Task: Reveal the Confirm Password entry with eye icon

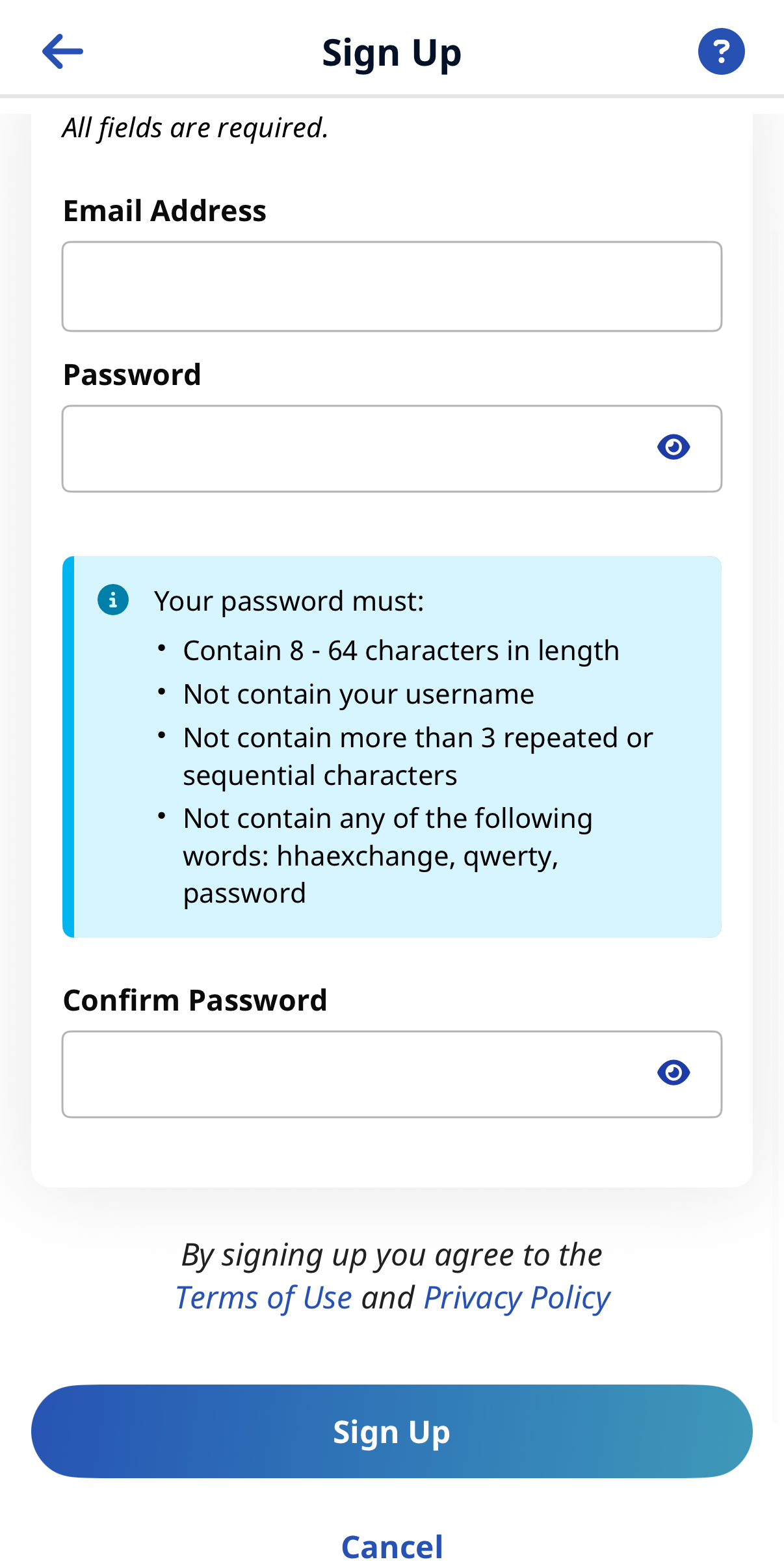Action: pos(673,1072)
